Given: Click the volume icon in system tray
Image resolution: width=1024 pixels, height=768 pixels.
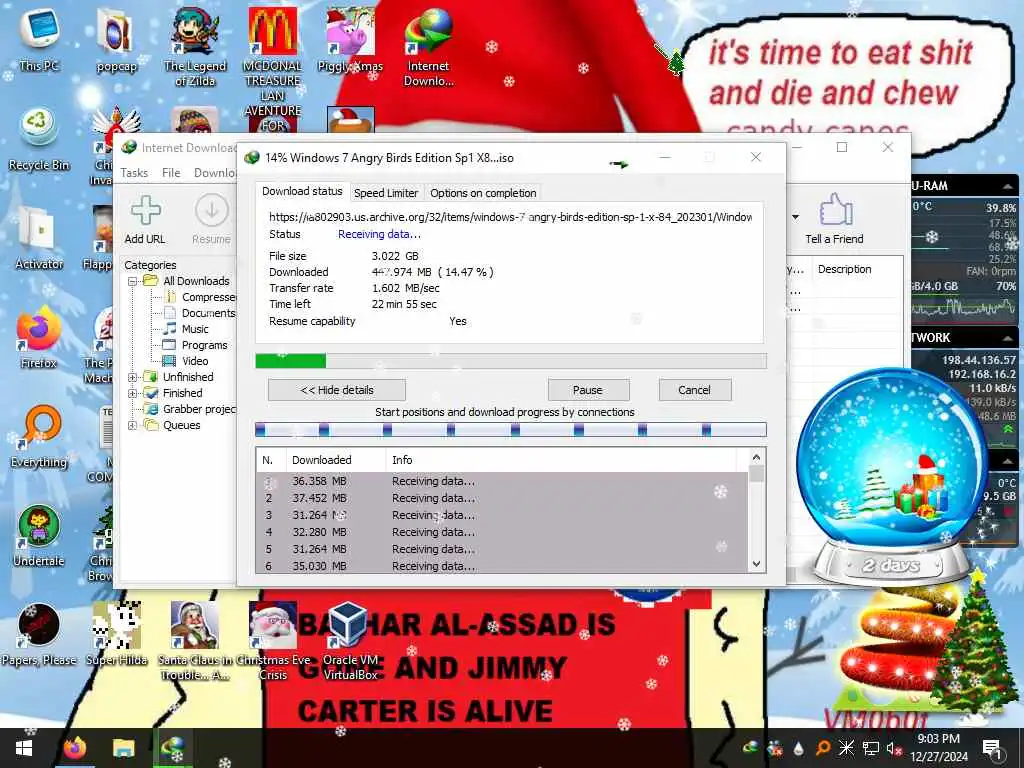Looking at the screenshot, I should tap(891, 748).
